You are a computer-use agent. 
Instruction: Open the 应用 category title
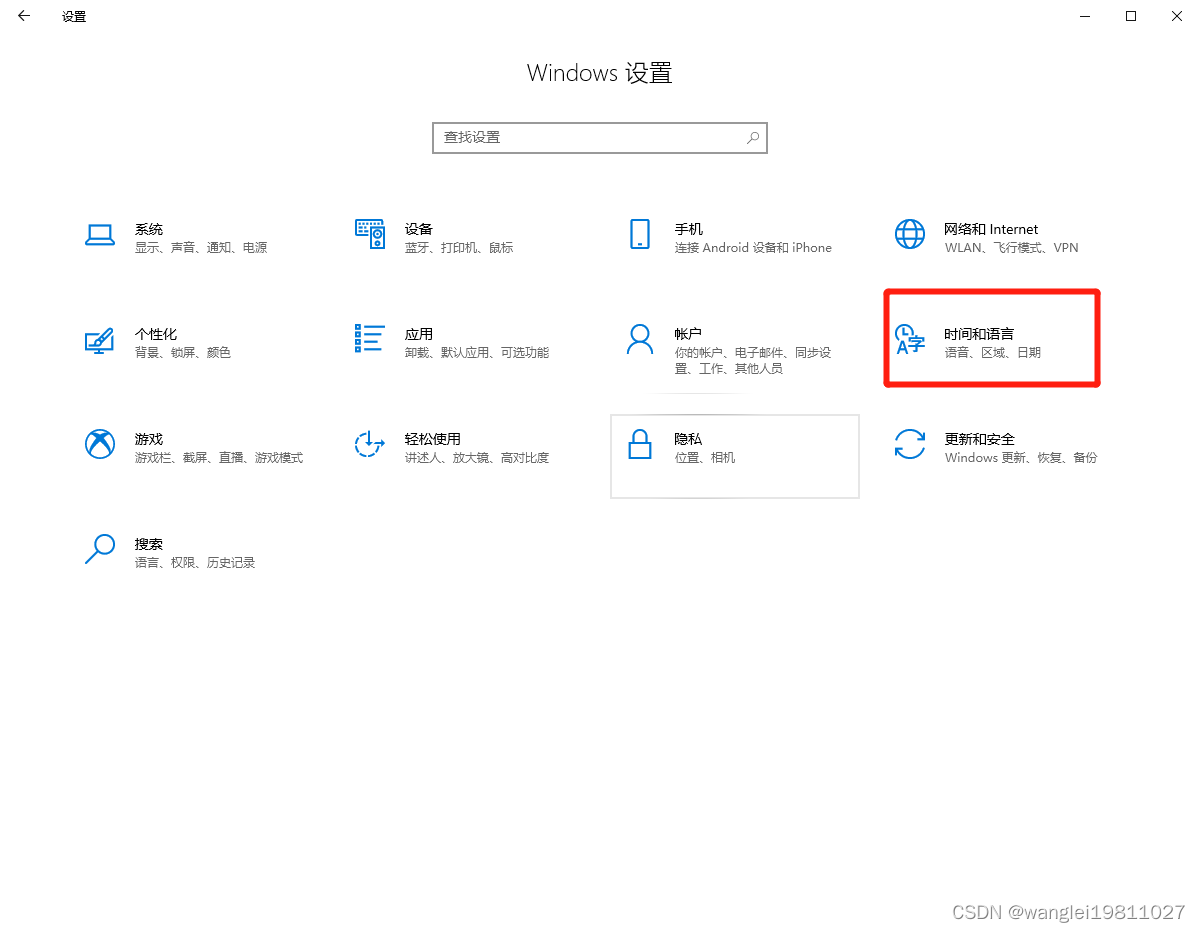coord(419,334)
